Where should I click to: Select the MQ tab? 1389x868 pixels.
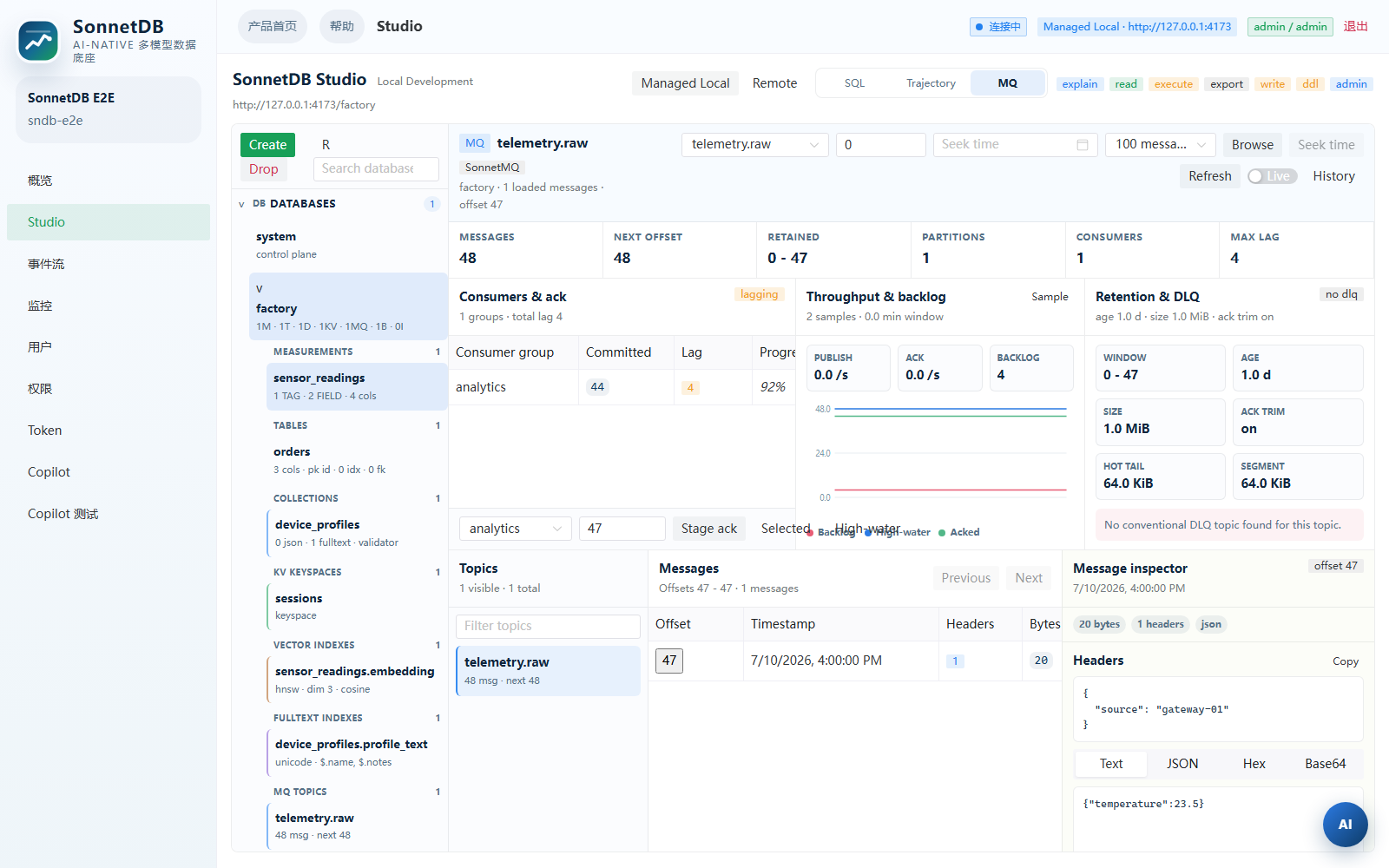[1007, 83]
